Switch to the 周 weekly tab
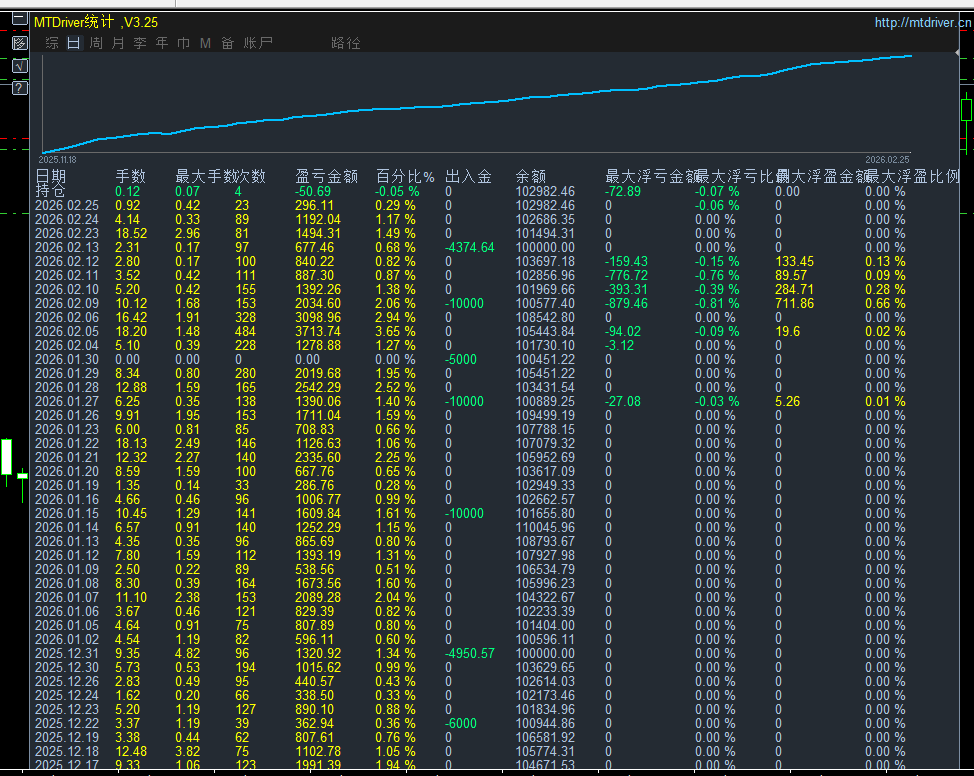 click(96, 43)
